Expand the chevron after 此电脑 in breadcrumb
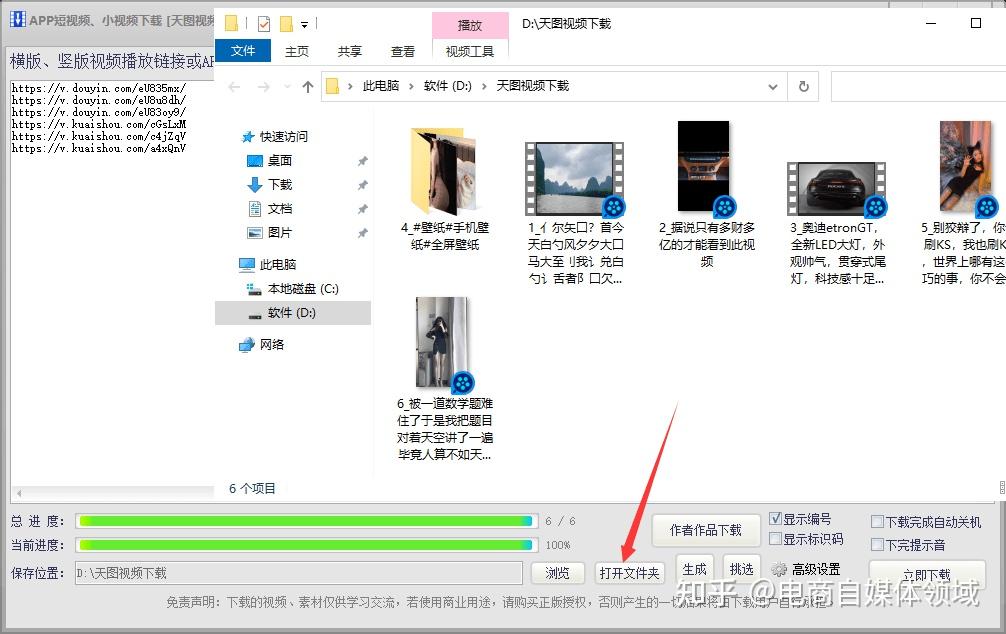The height and width of the screenshot is (634, 1006). [x=411, y=87]
